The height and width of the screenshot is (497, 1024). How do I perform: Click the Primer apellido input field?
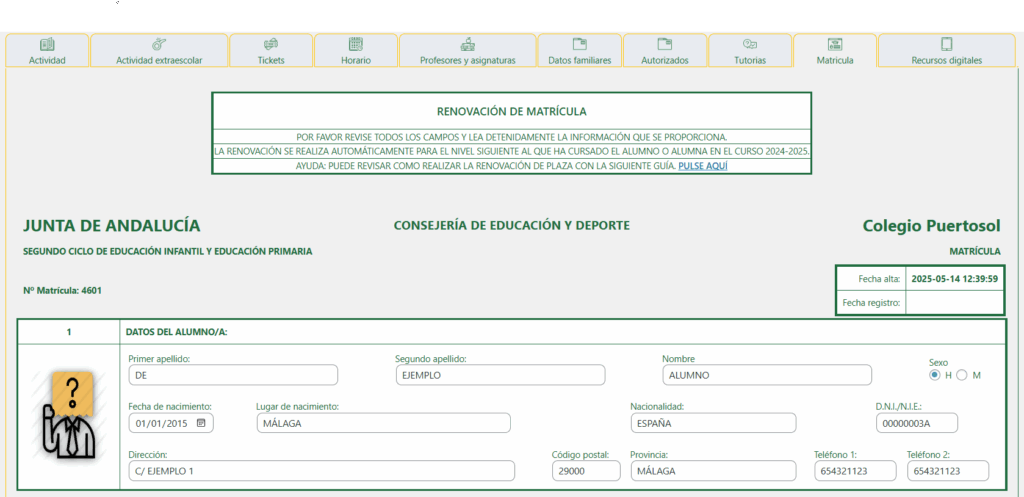tap(233, 375)
